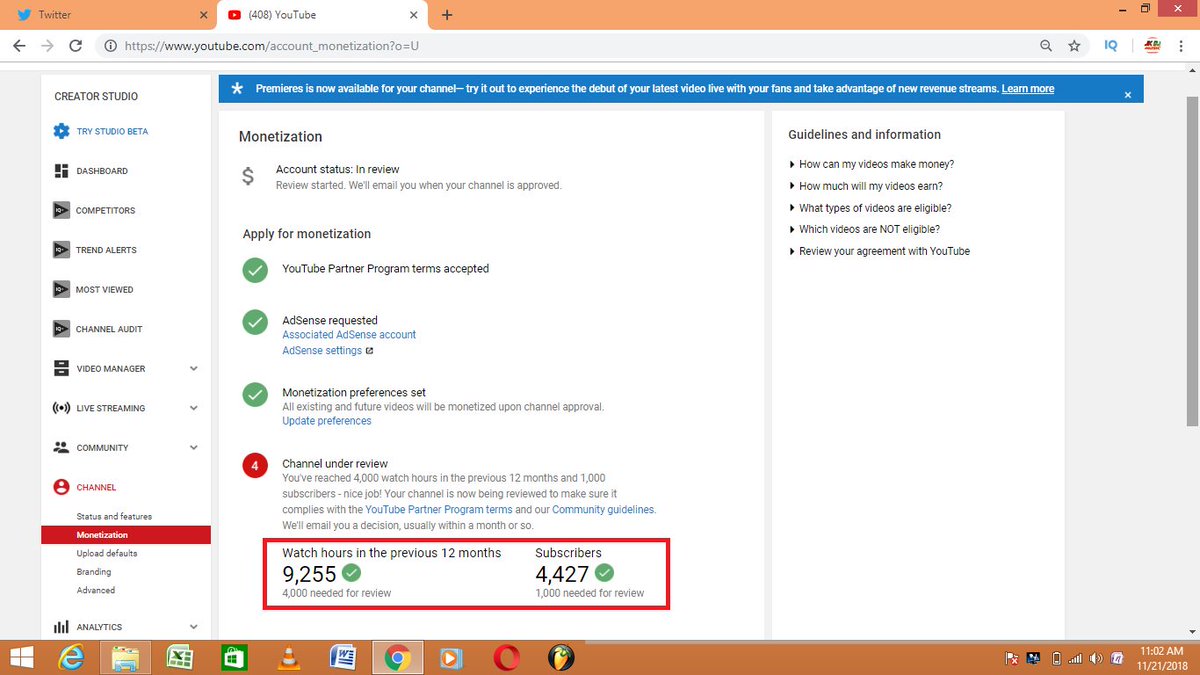The height and width of the screenshot is (675, 1200).
Task: Open Windows Start menu
Action: tap(21, 657)
